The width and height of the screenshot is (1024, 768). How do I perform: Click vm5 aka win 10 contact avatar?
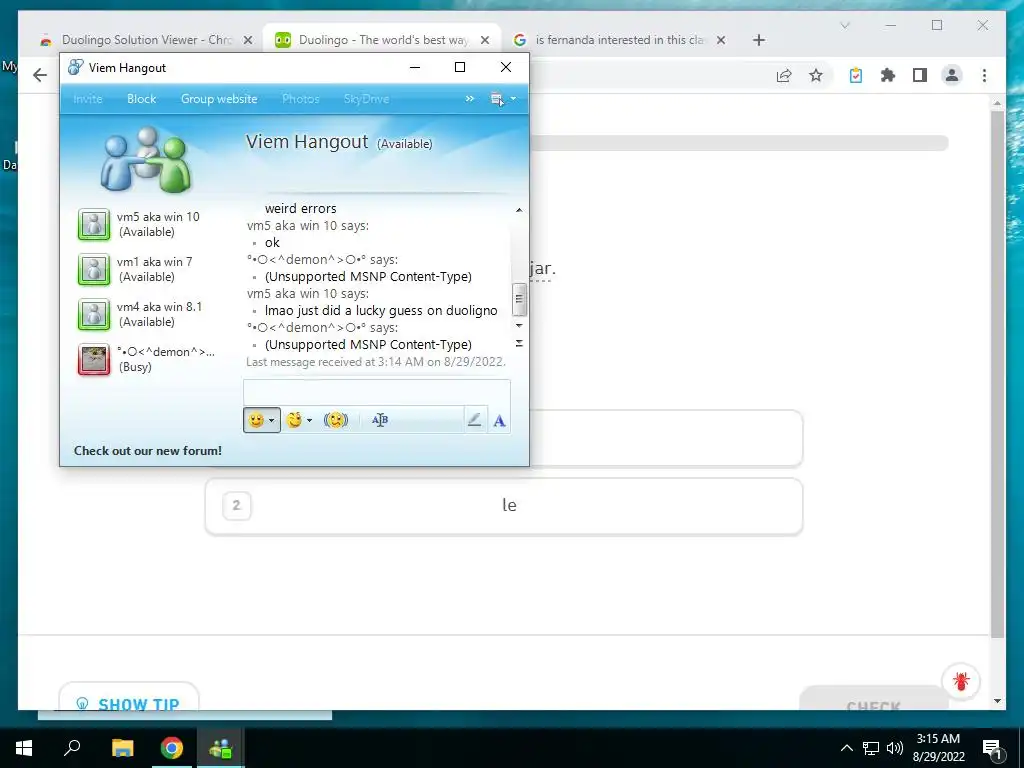click(x=94, y=225)
